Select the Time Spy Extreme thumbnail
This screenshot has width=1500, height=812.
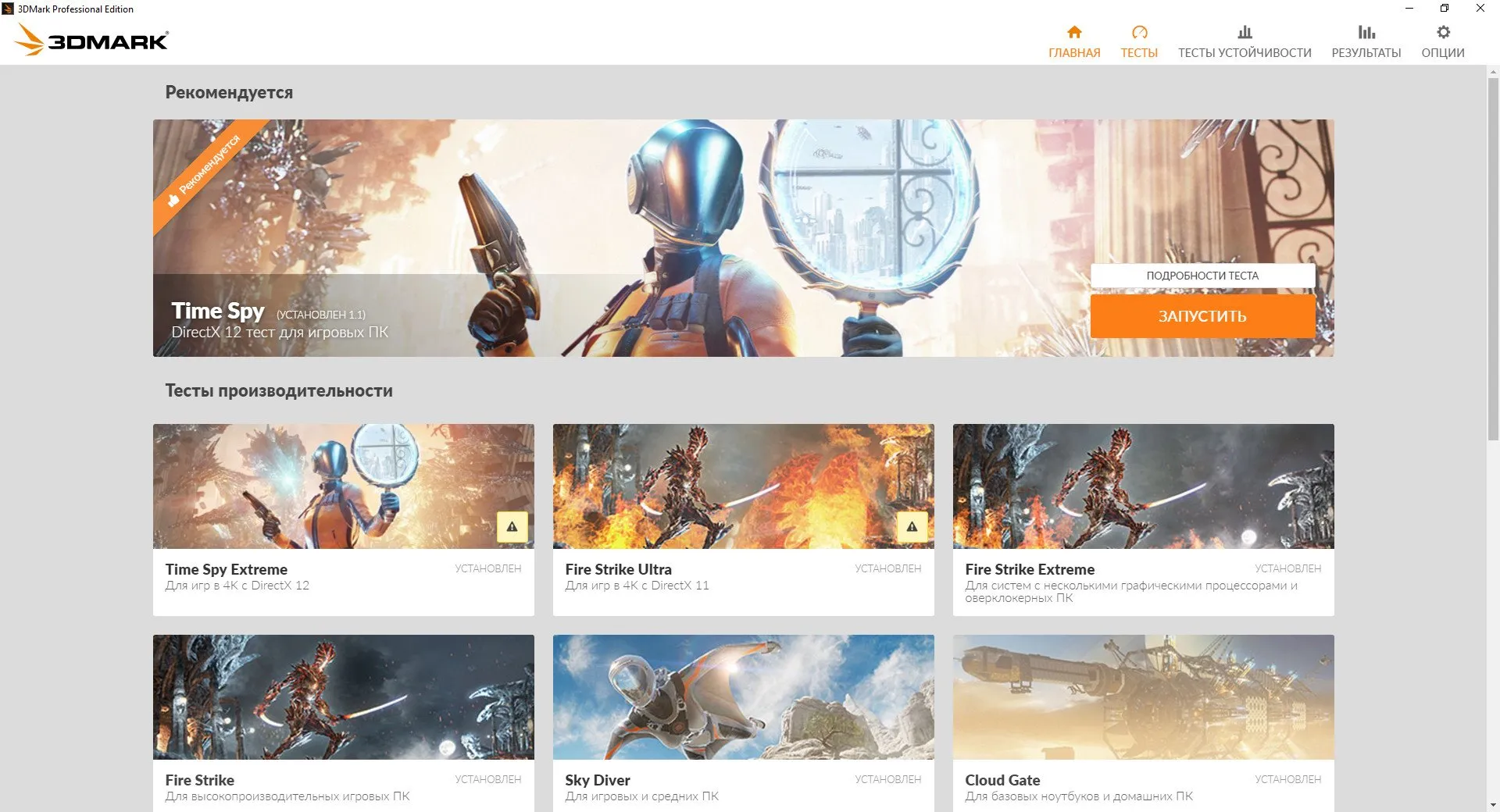344,486
